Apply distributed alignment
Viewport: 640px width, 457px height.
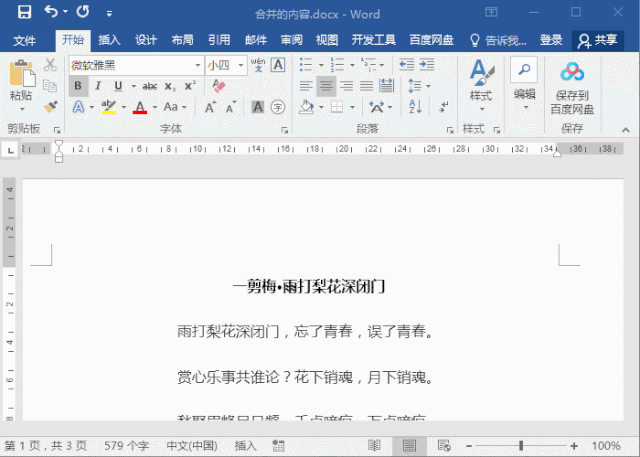click(x=386, y=86)
